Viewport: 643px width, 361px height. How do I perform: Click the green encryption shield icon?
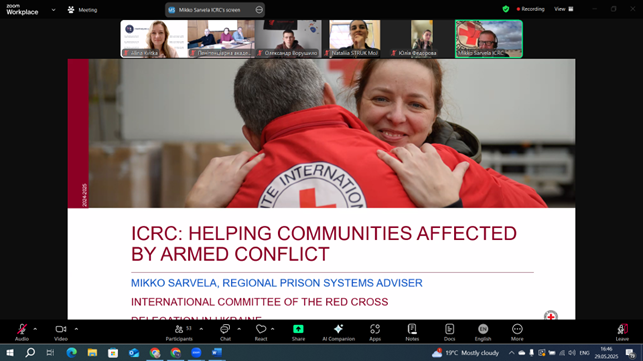pyautogui.click(x=506, y=9)
